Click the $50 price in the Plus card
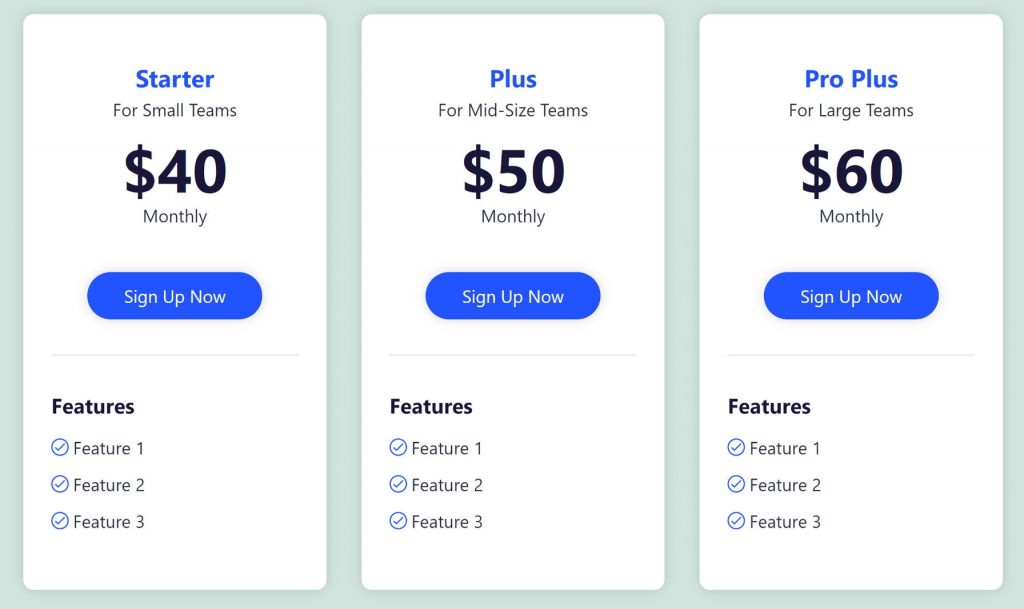This screenshot has width=1024, height=609. pyautogui.click(x=513, y=171)
